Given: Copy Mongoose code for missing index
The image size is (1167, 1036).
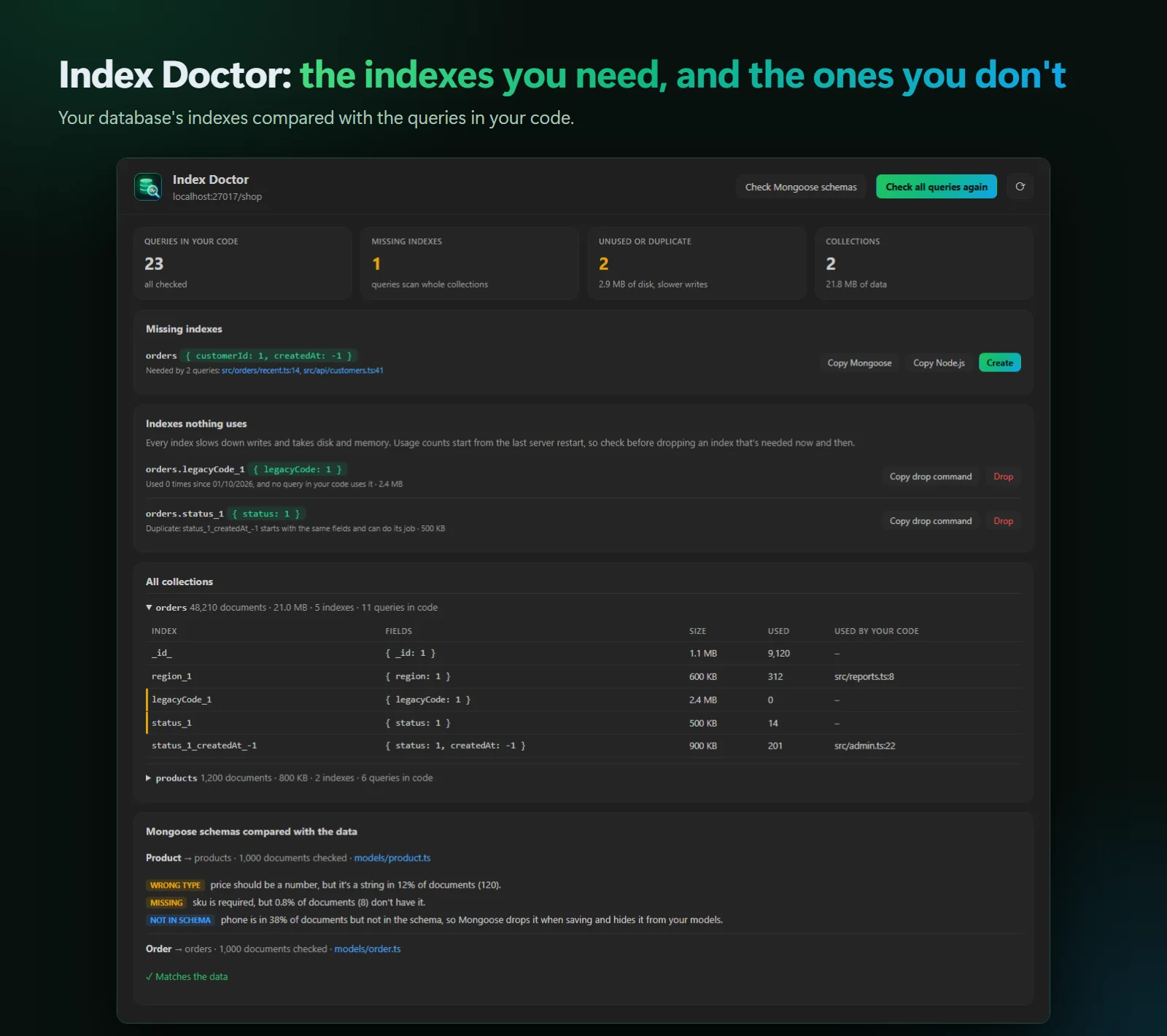Looking at the screenshot, I should coord(859,363).
